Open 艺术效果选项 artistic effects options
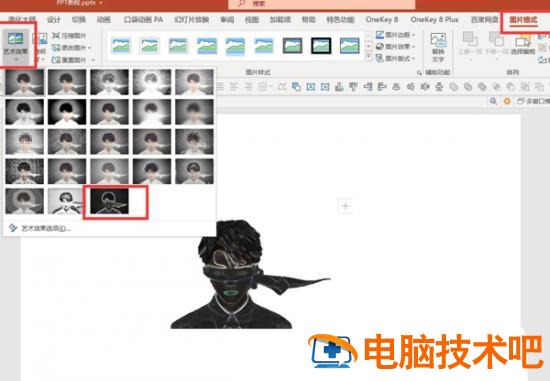The width and height of the screenshot is (550, 381). coord(39,228)
